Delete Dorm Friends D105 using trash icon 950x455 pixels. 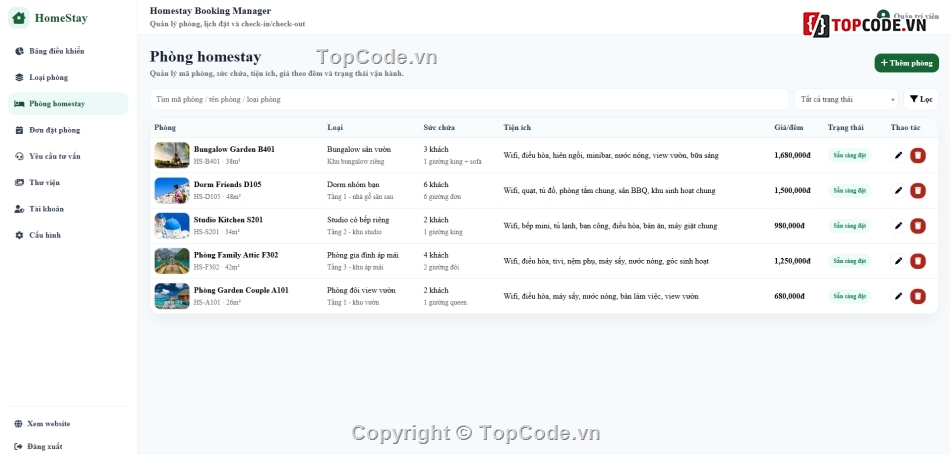point(918,190)
